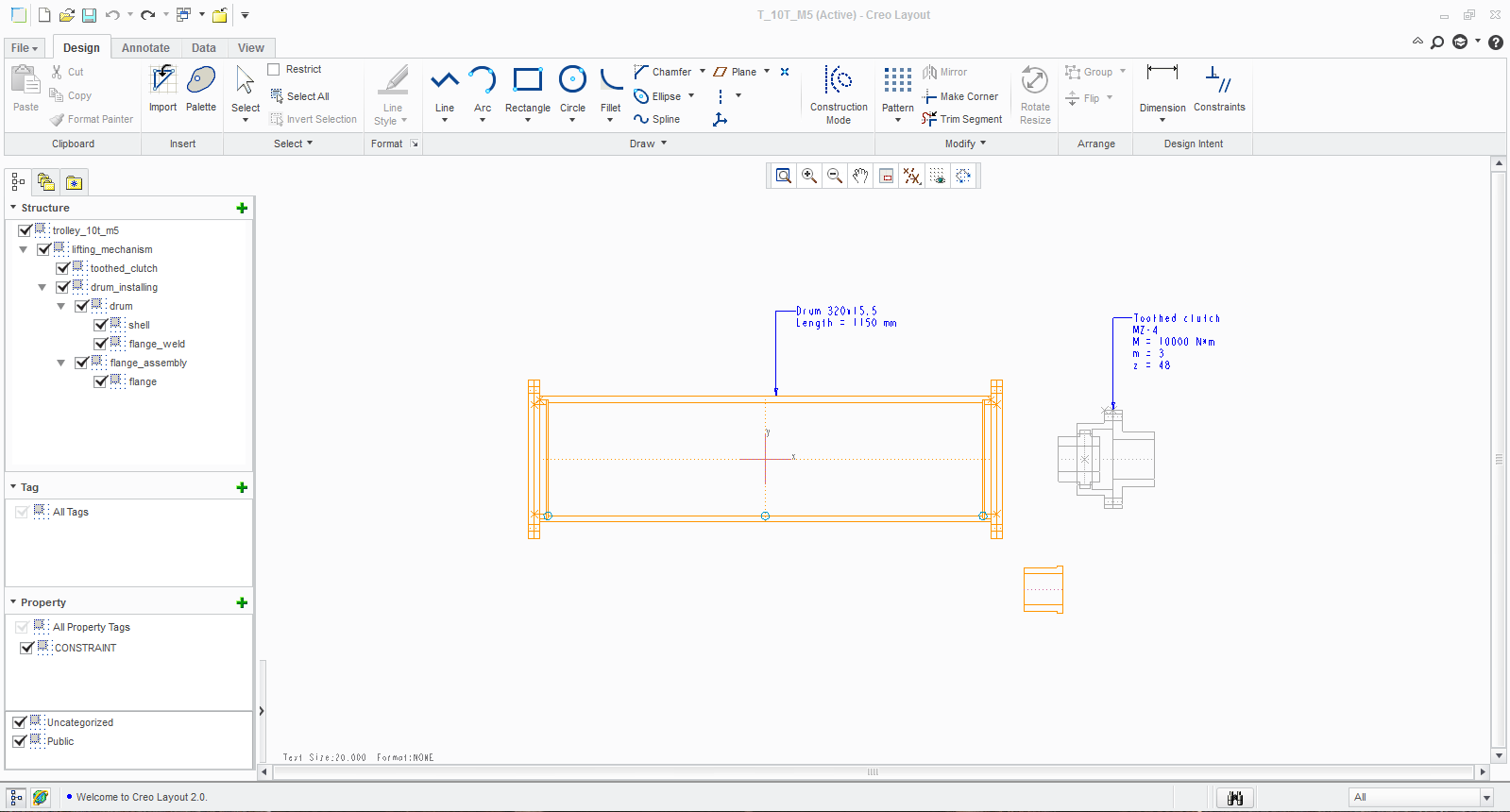This screenshot has height=812, width=1510.
Task: Uncheck the lifting_mechanism checkbox
Action: pos(44,249)
